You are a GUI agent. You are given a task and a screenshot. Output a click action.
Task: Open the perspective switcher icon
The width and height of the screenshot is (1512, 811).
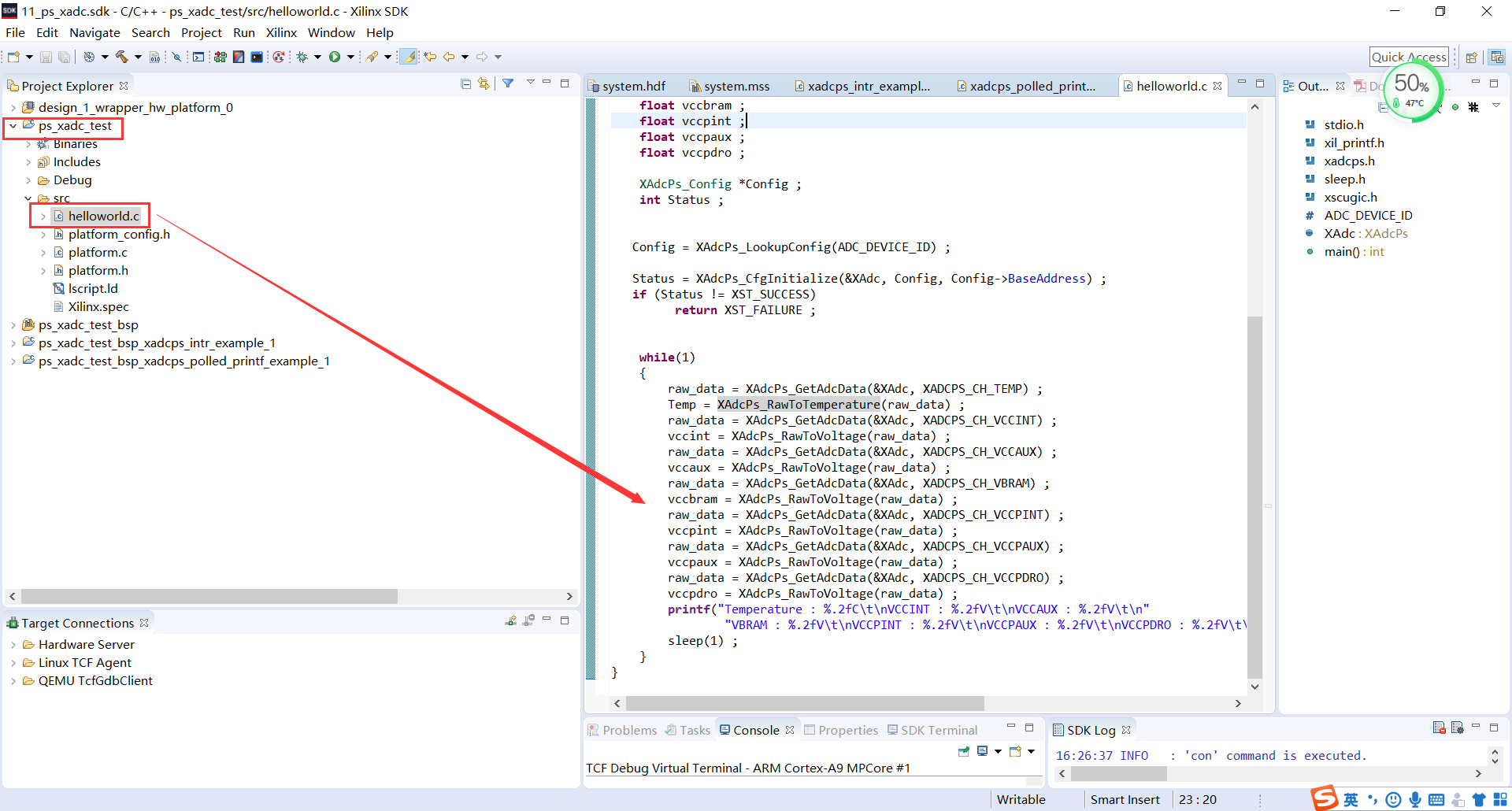(1471, 57)
